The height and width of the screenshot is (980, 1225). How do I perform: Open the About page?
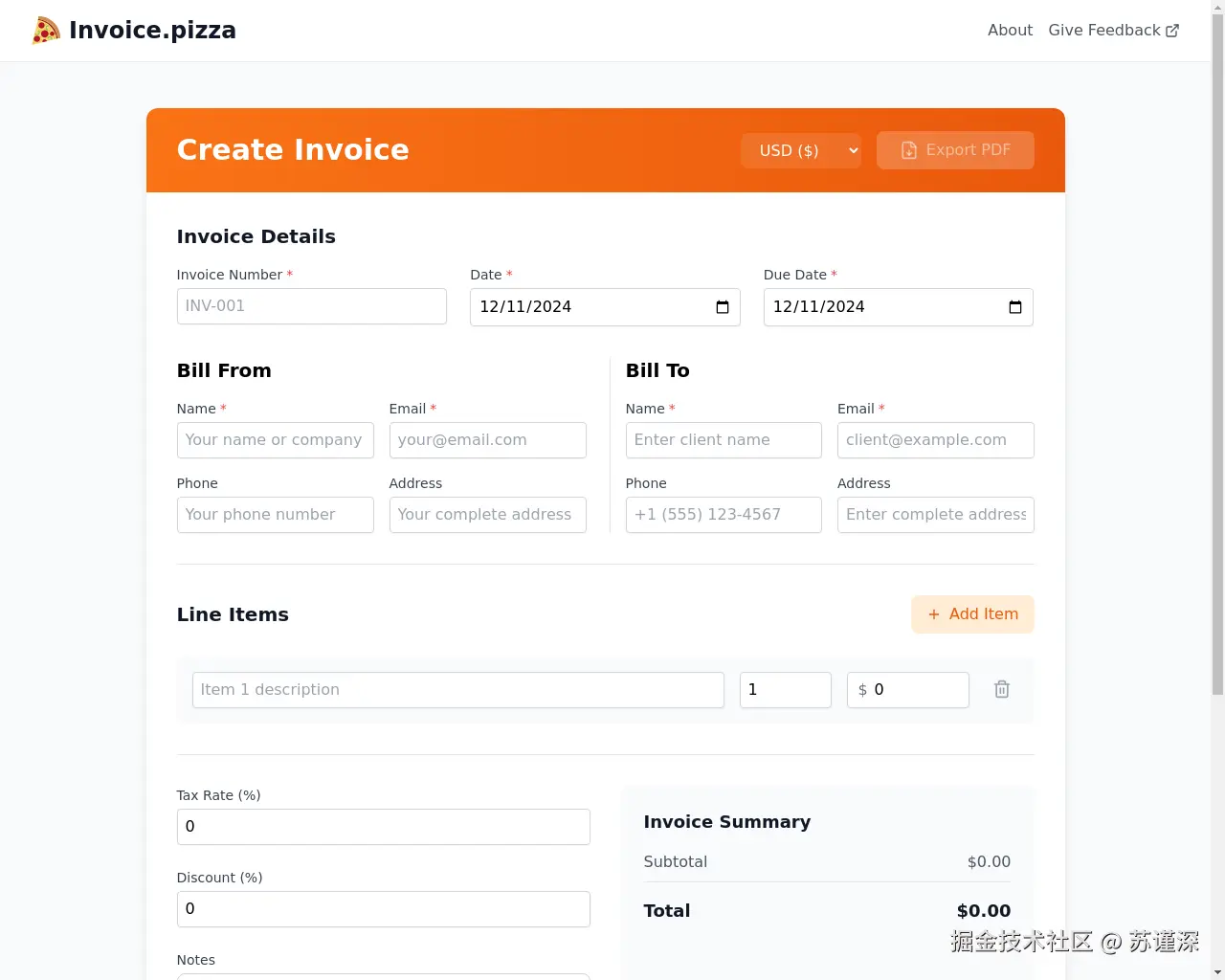pos(1010,30)
